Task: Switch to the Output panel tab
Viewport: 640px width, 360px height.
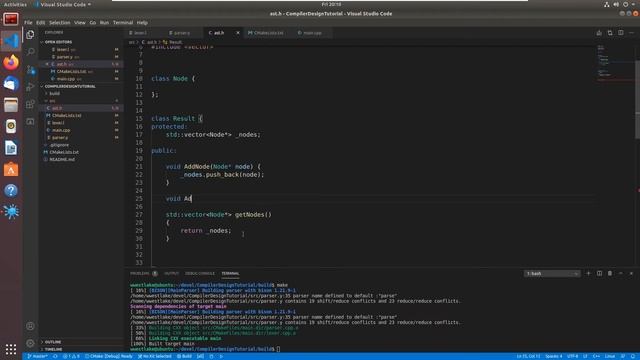Action: [171, 273]
